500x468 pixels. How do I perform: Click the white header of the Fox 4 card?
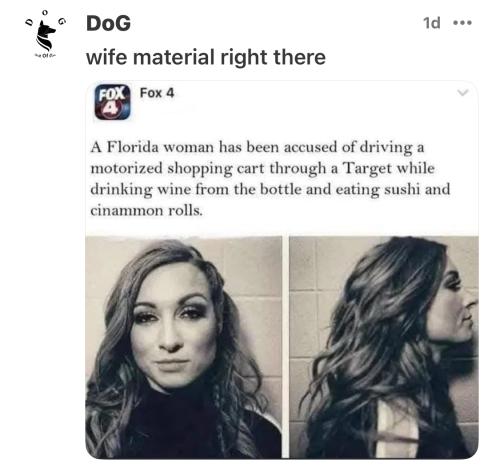pyautogui.click(x=282, y=102)
